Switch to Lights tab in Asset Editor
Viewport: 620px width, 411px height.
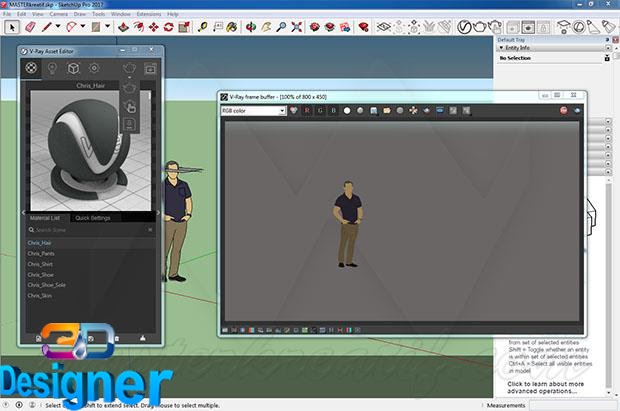pos(52,68)
